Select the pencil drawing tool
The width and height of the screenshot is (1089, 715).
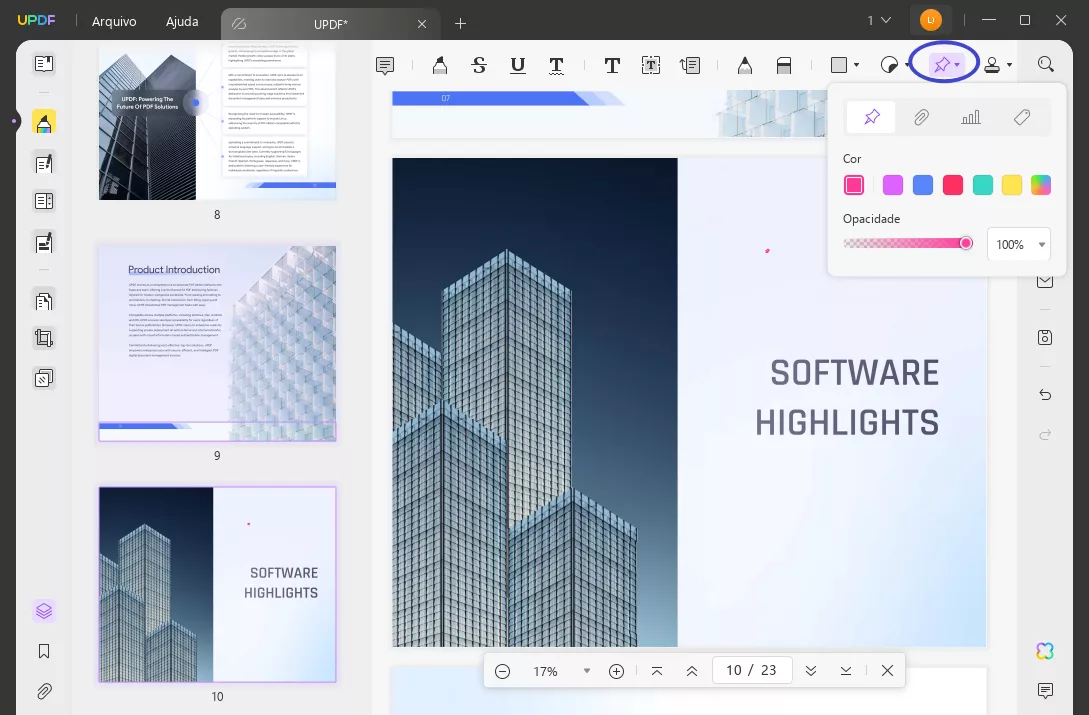coord(745,65)
